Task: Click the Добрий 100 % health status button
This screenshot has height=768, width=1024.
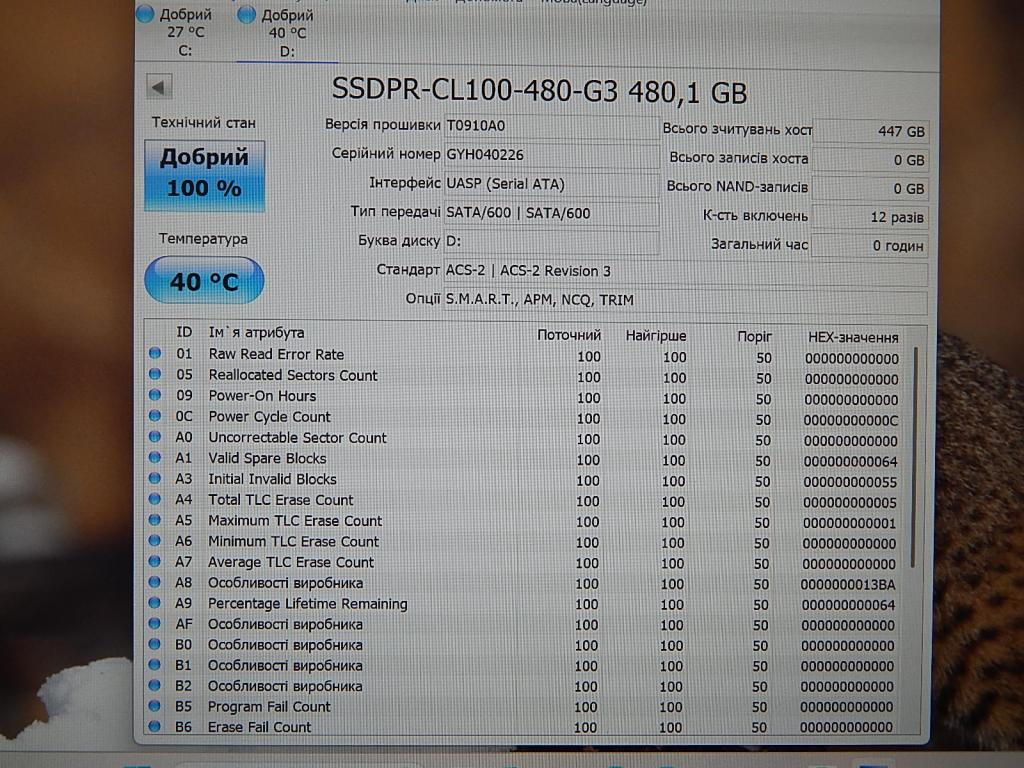Action: [x=204, y=174]
